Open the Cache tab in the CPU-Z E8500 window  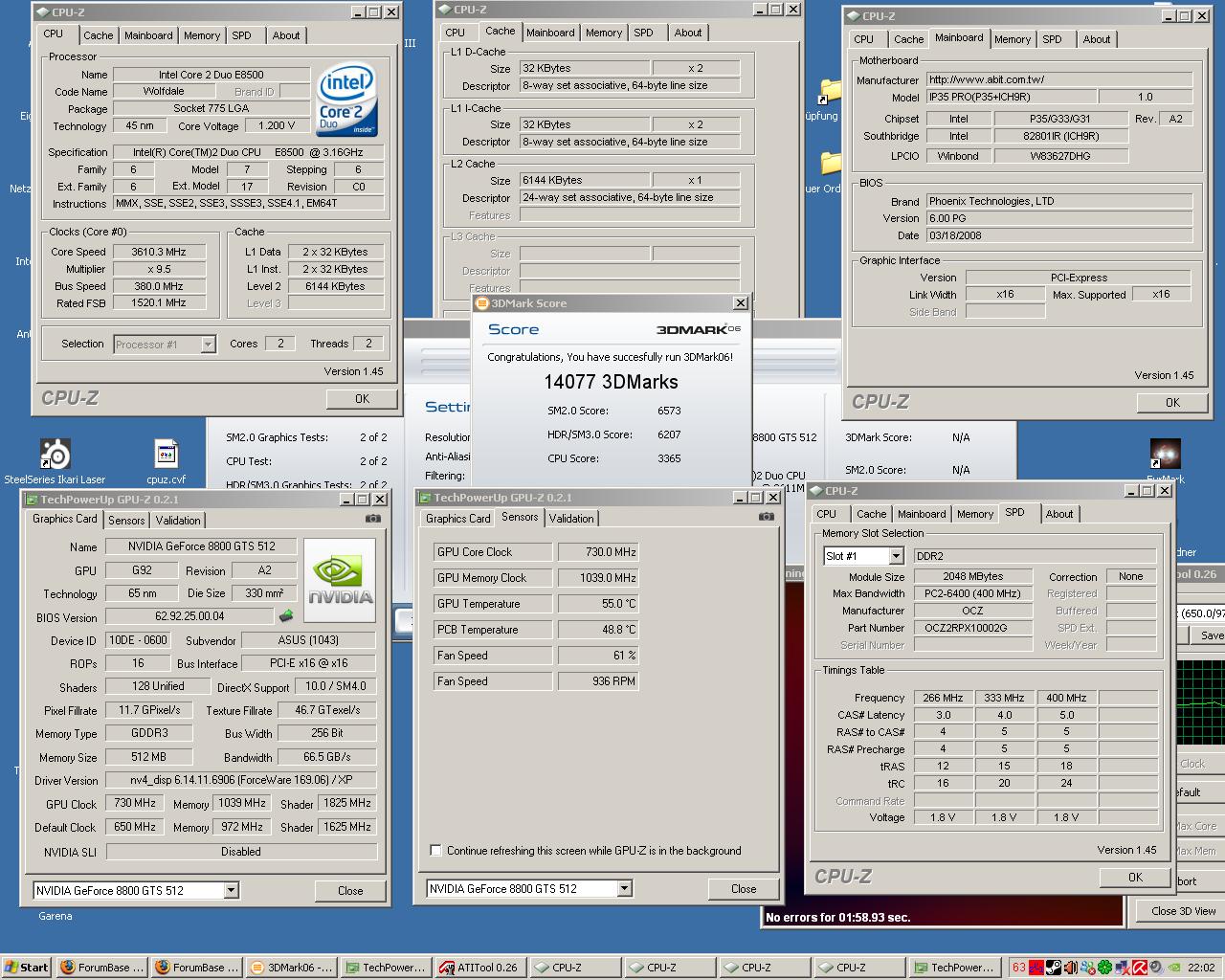[99, 35]
